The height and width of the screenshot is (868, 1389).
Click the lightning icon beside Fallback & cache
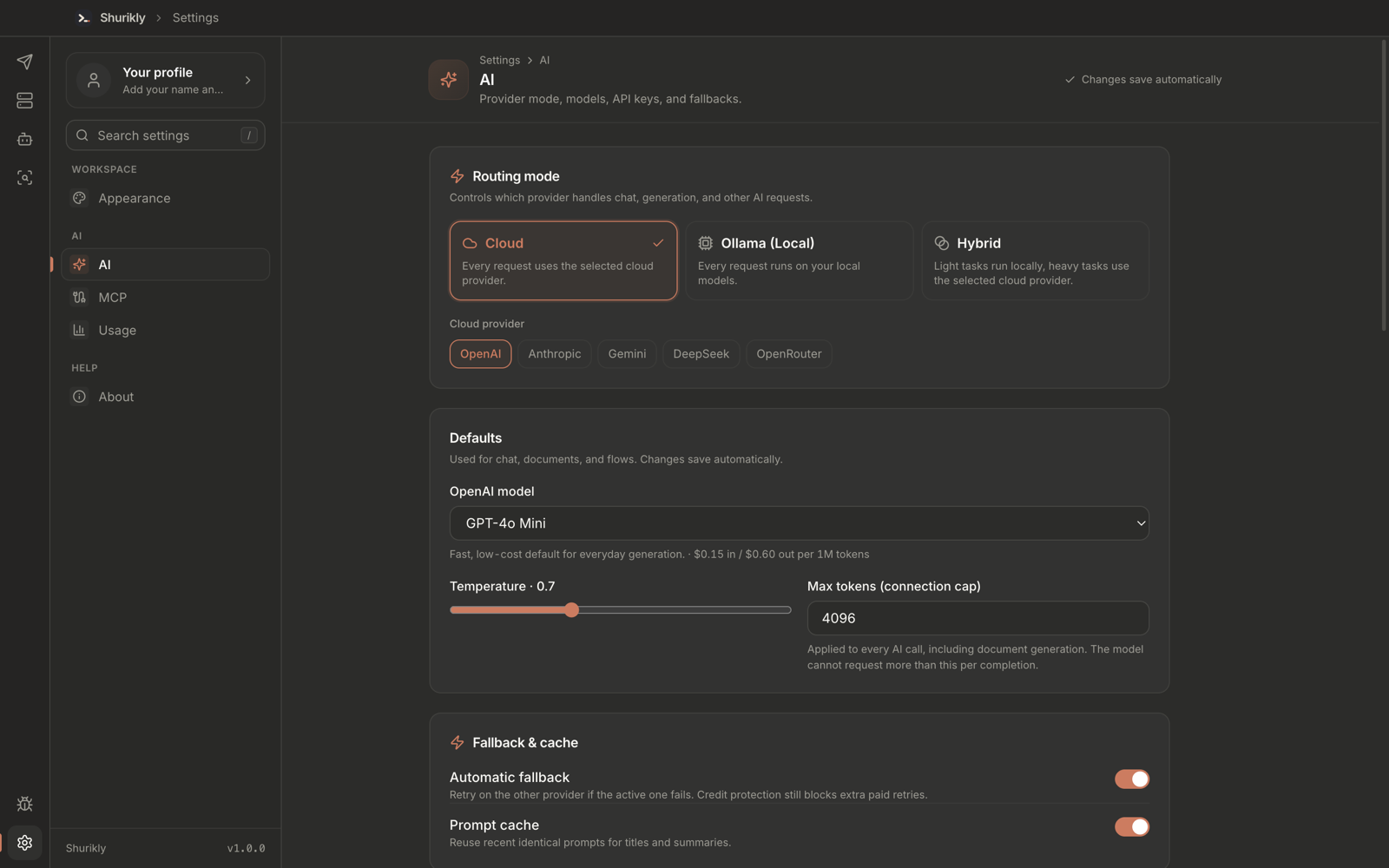[x=458, y=743]
